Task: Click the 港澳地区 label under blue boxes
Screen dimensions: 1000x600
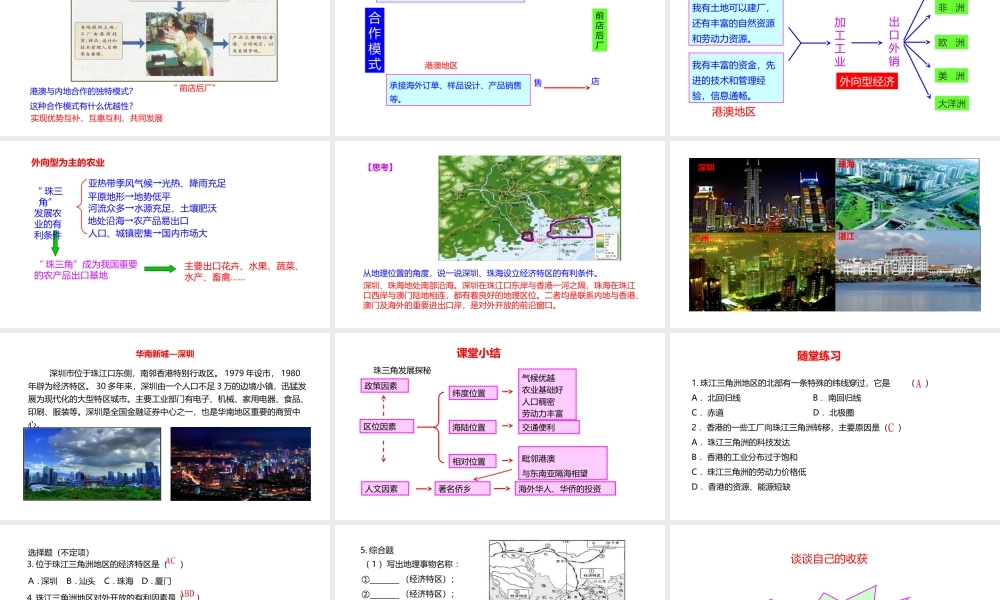Action: pyautogui.click(x=733, y=112)
